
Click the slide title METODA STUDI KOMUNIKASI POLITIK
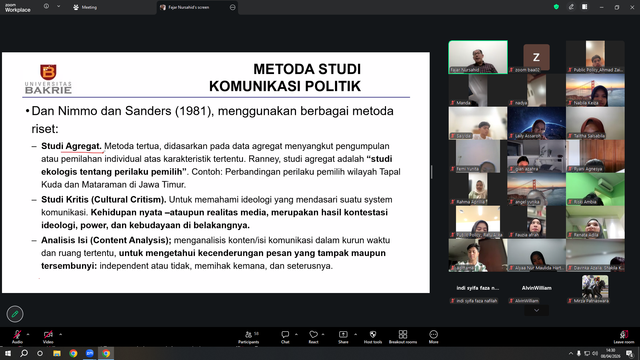tap(285, 78)
